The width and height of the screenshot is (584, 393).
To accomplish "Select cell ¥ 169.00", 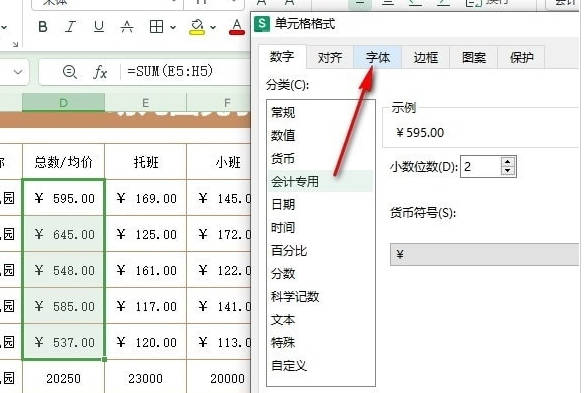I will point(146,198).
